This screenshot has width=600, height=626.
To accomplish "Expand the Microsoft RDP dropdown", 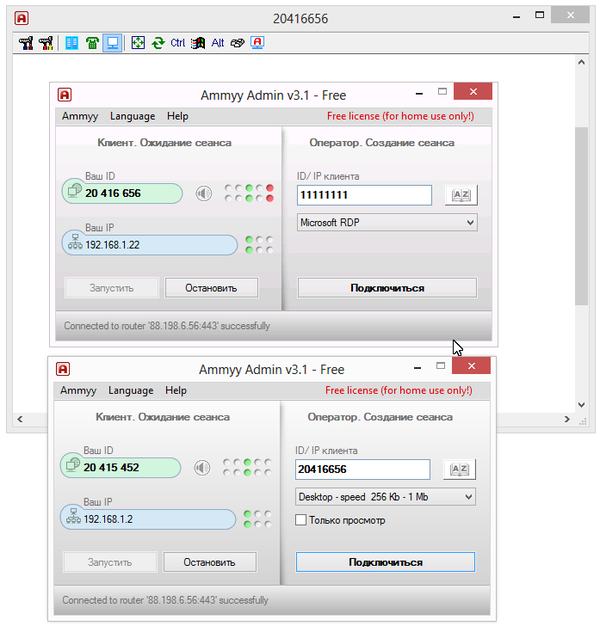I will click(x=471, y=222).
